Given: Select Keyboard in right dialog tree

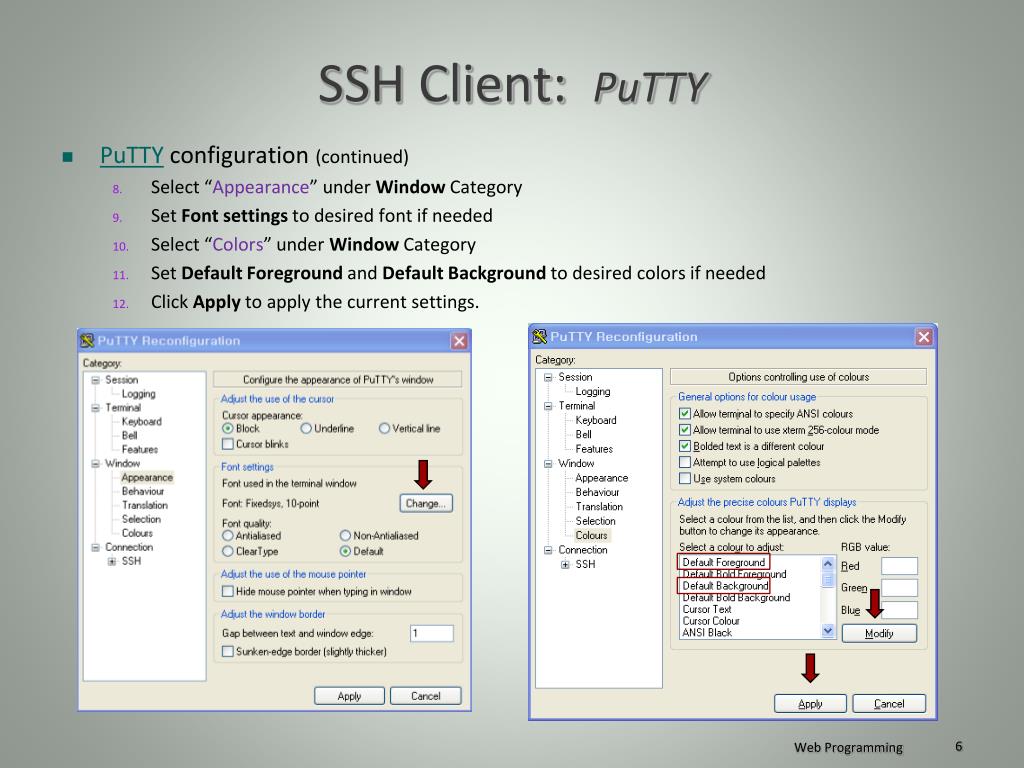Looking at the screenshot, I should (596, 420).
